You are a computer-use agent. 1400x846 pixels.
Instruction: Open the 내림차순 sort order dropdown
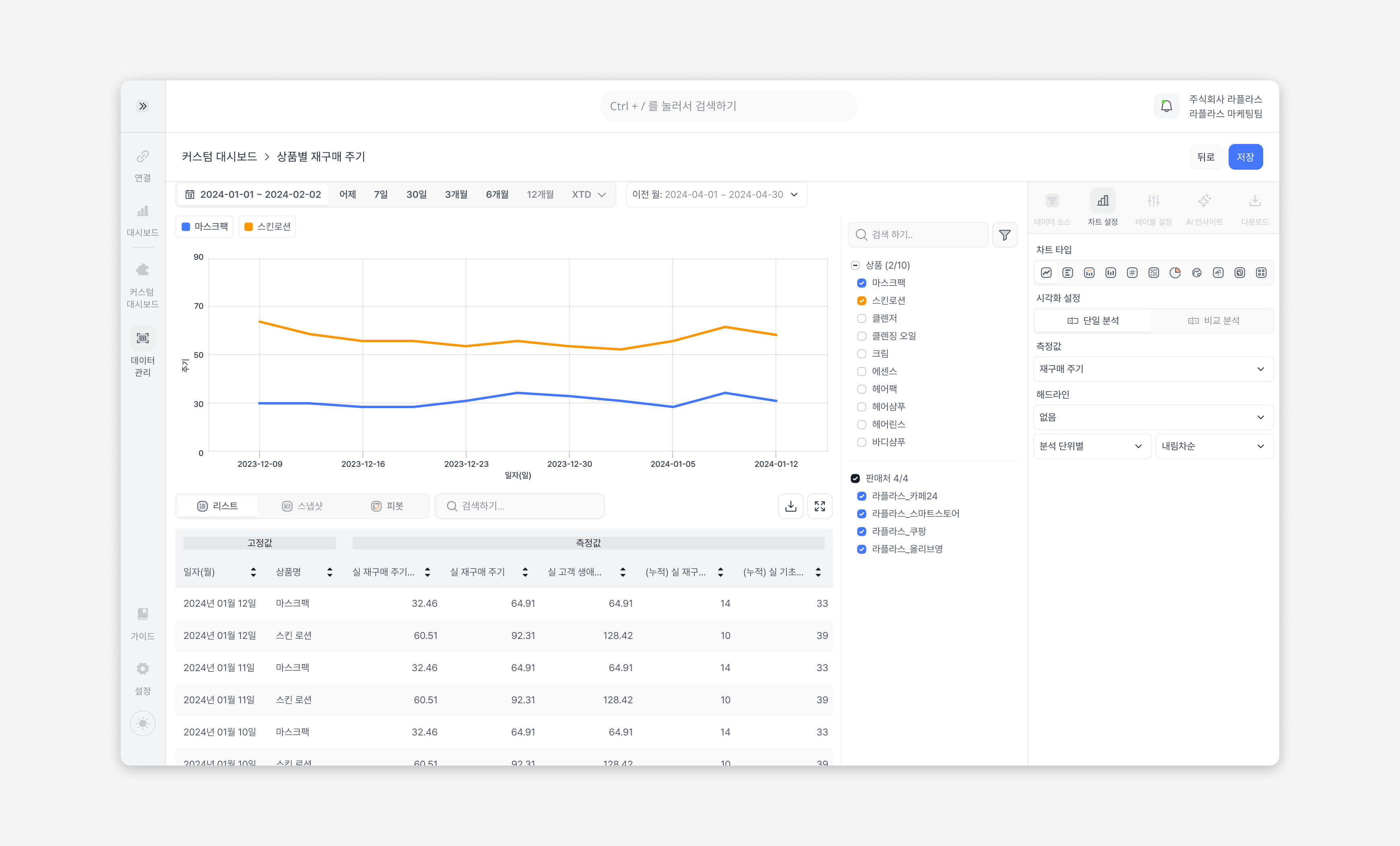click(x=1214, y=446)
